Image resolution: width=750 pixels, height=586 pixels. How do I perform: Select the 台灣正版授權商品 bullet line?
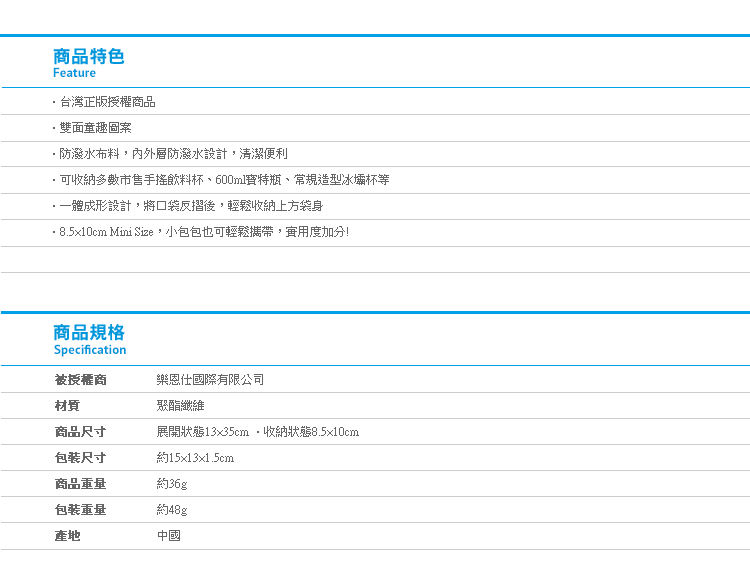(107, 102)
